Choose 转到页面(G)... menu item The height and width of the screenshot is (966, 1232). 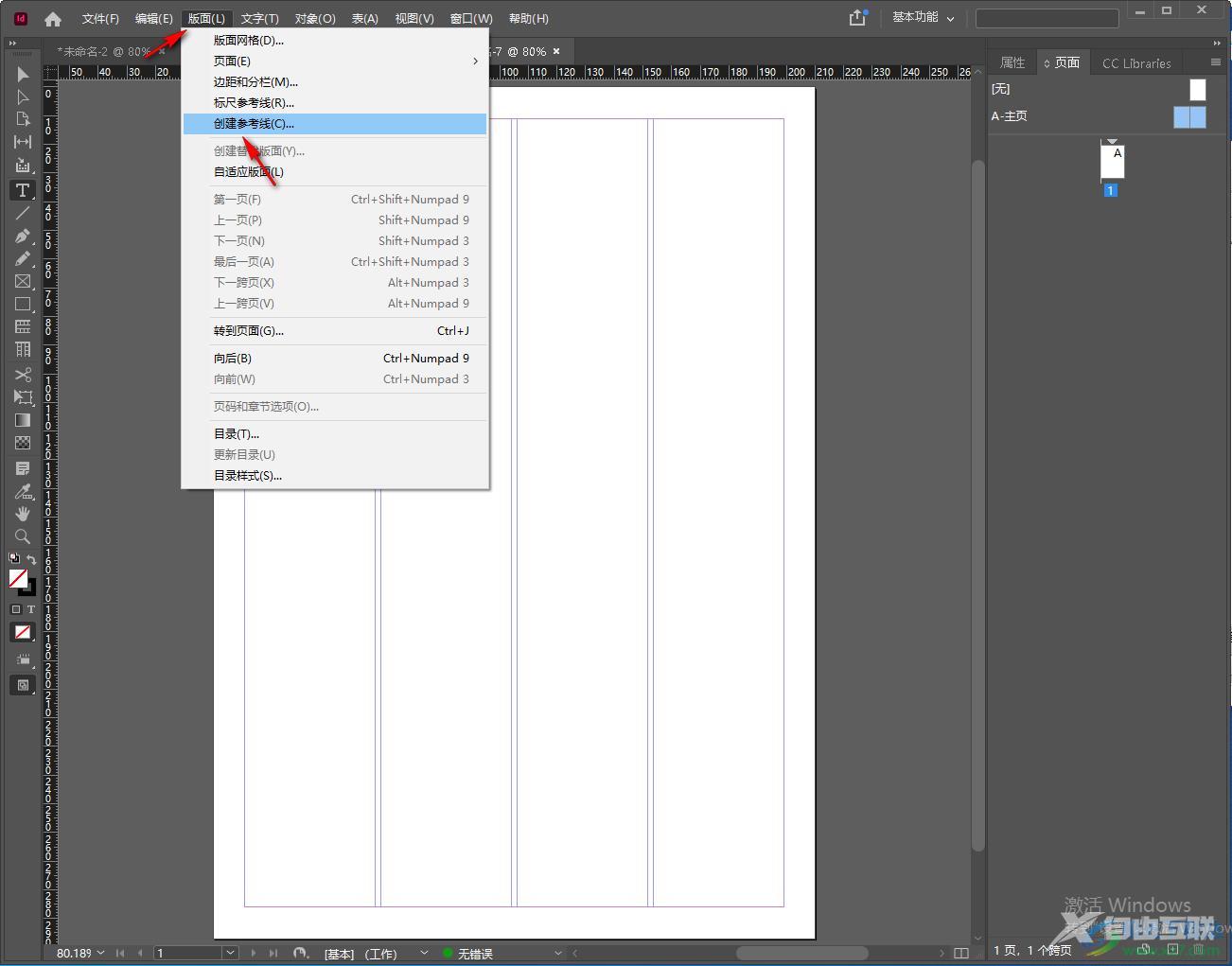click(x=336, y=331)
